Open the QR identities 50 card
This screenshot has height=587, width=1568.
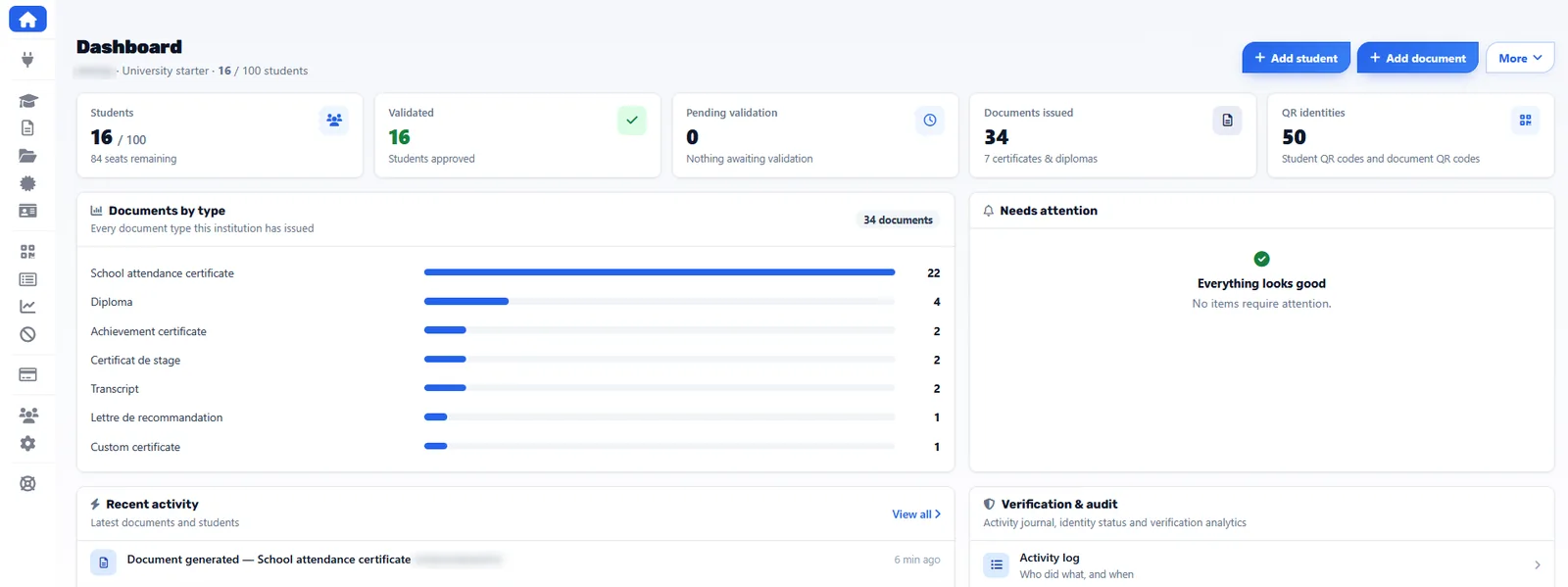point(1410,135)
